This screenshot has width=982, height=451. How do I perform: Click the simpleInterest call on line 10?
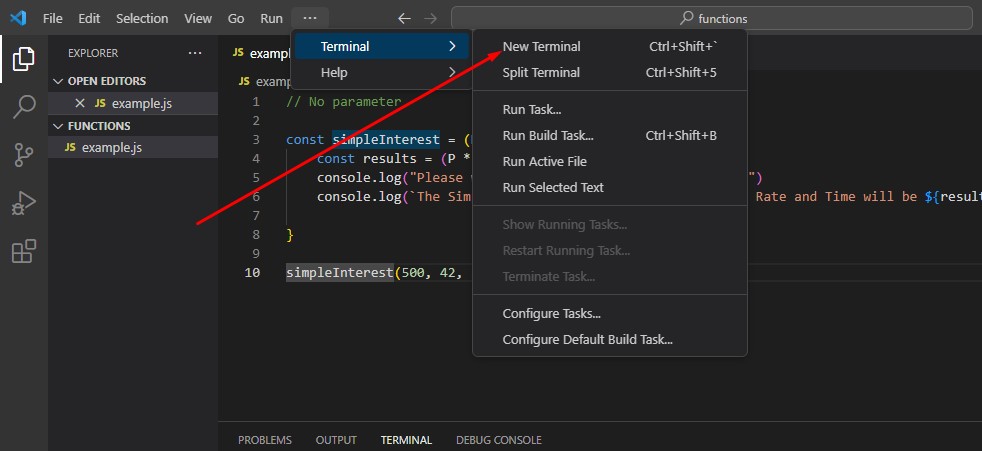(x=340, y=272)
